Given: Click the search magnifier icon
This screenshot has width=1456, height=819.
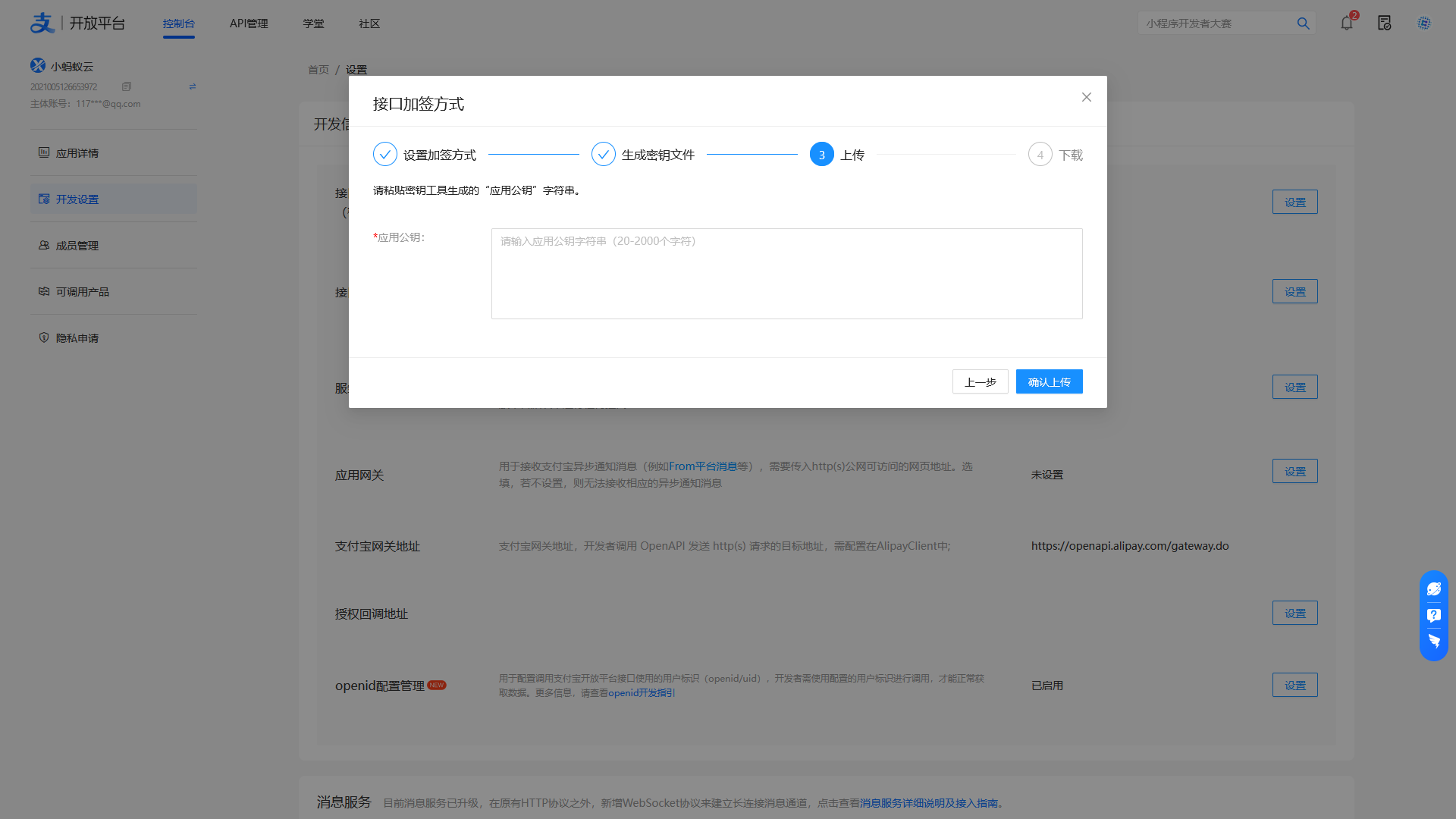Looking at the screenshot, I should [1303, 24].
